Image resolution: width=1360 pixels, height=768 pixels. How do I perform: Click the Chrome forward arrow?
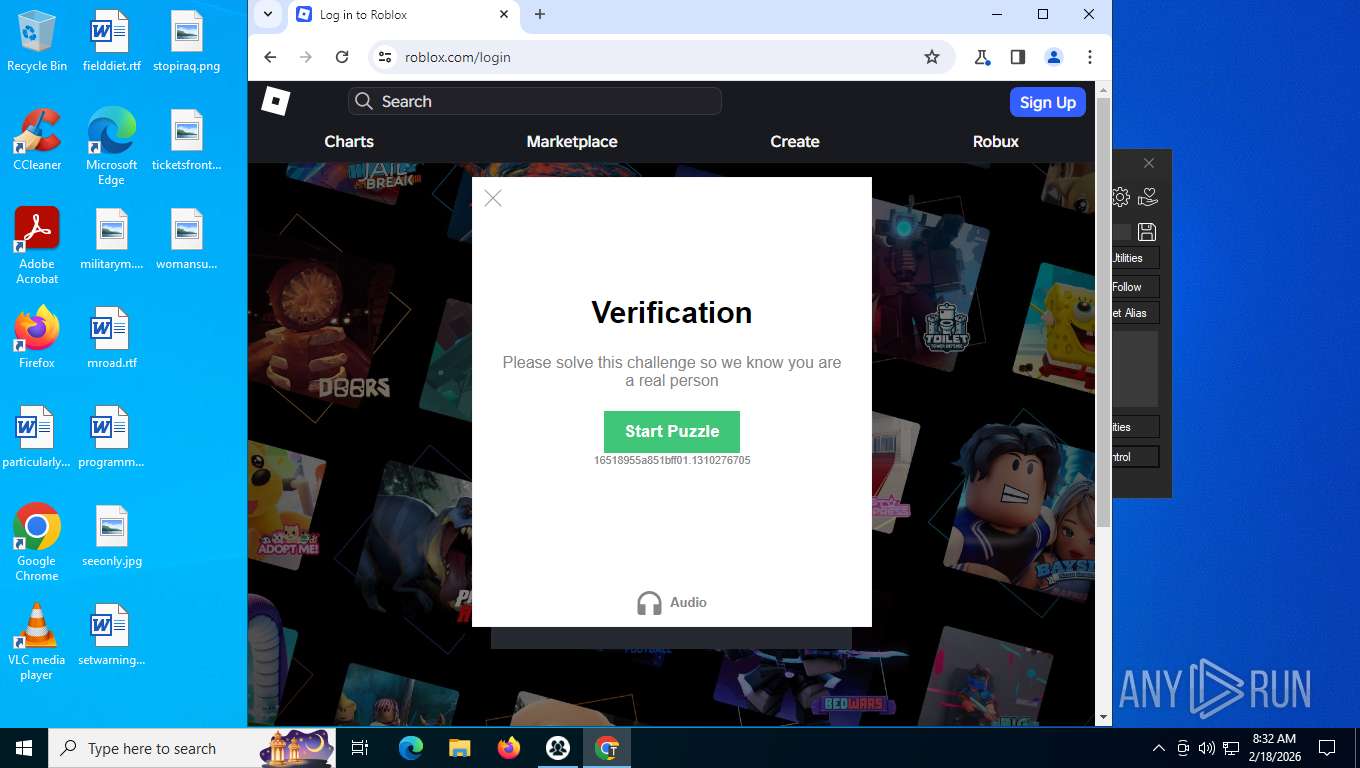(306, 57)
